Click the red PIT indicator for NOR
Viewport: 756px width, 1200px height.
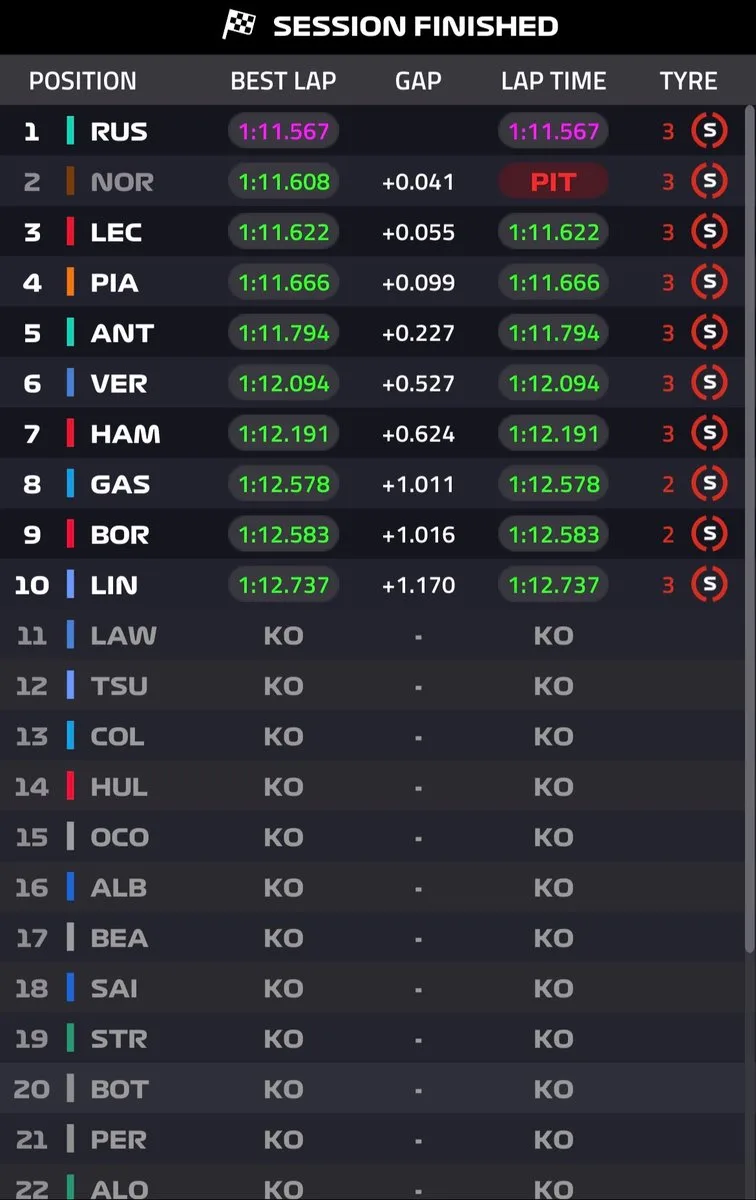tap(553, 182)
